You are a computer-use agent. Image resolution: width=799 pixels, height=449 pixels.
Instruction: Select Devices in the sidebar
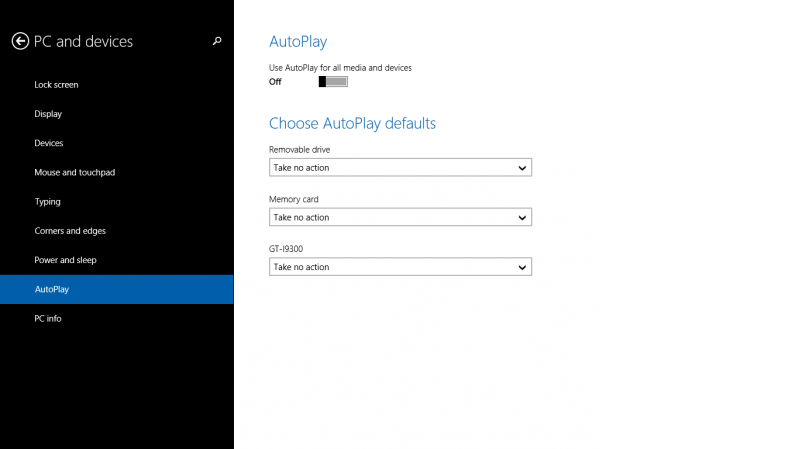click(x=49, y=143)
